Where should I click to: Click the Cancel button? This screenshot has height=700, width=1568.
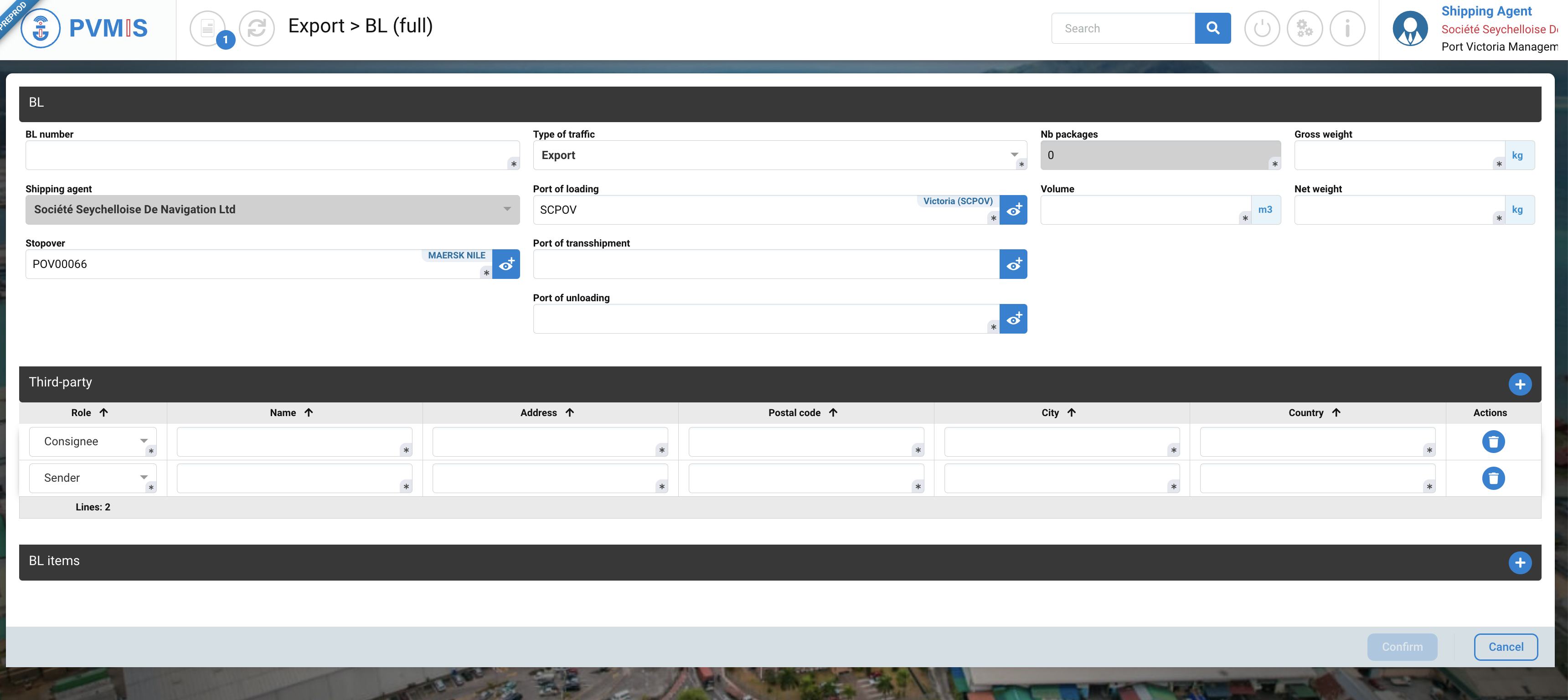[x=1505, y=646]
